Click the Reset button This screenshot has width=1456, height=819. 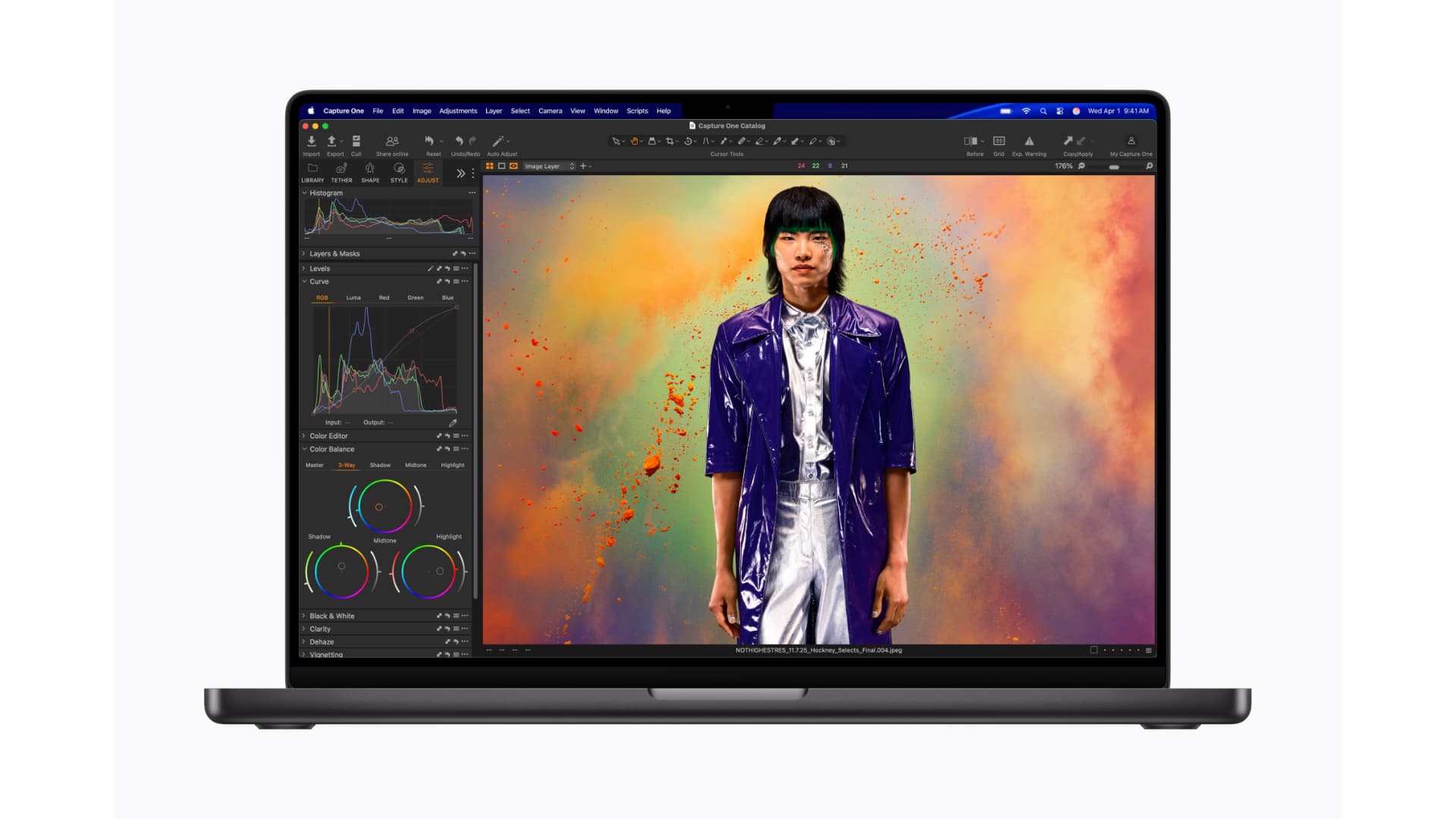(432, 141)
